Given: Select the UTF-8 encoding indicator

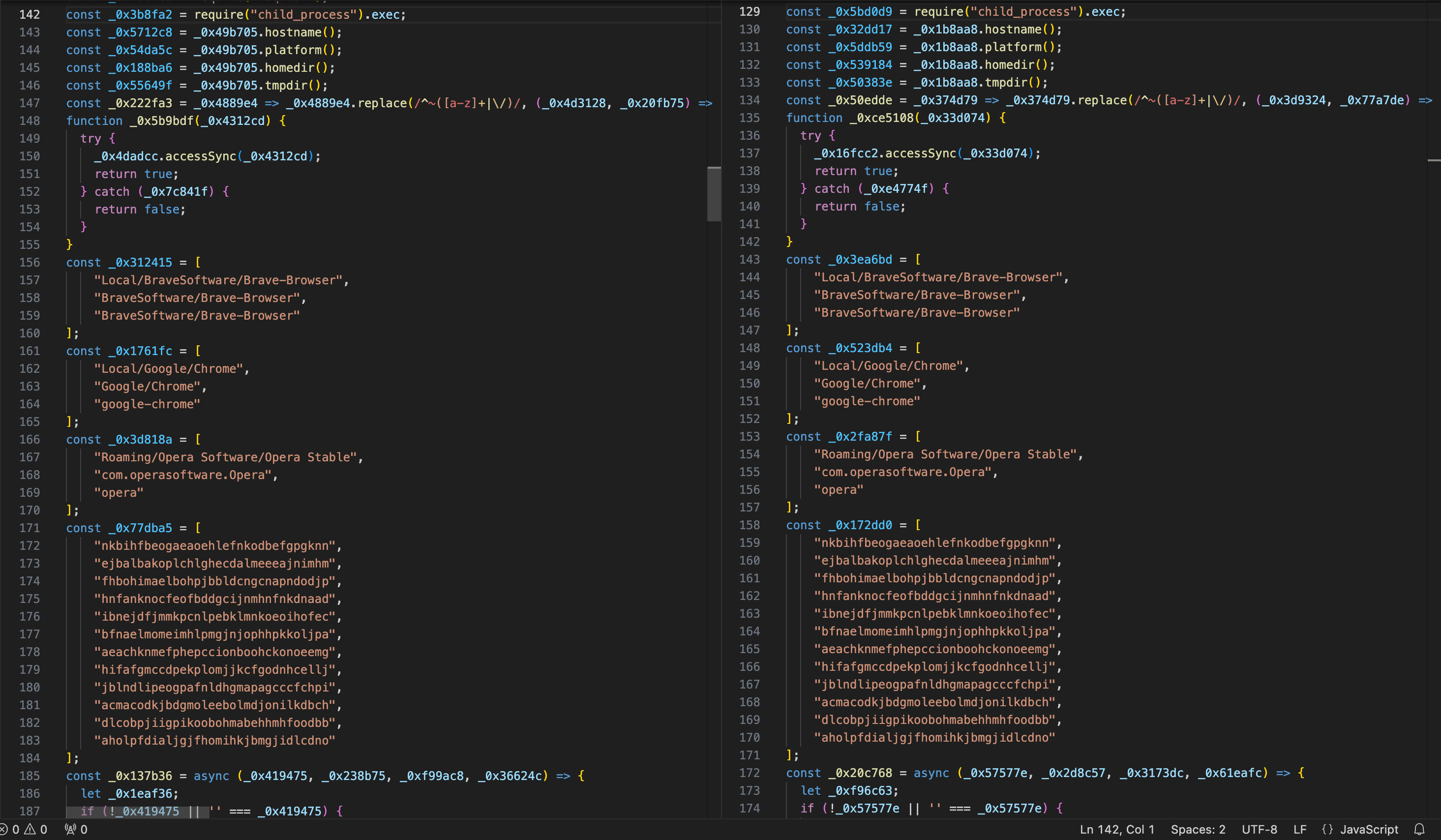Looking at the screenshot, I should 1259,829.
